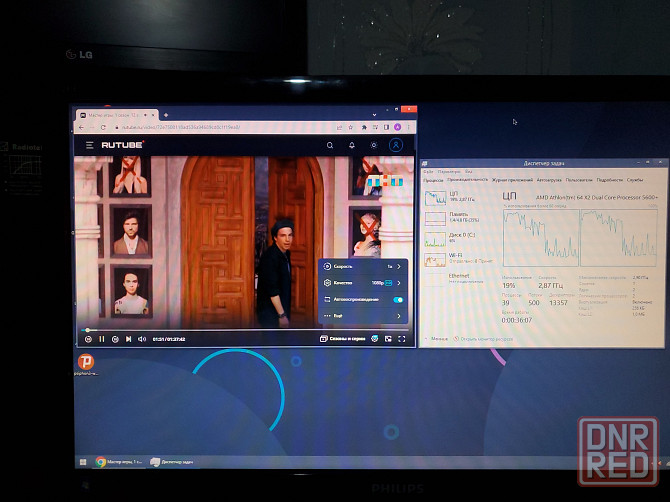Select Wi-Fi in performance list
670x502 pixels.
[458, 258]
